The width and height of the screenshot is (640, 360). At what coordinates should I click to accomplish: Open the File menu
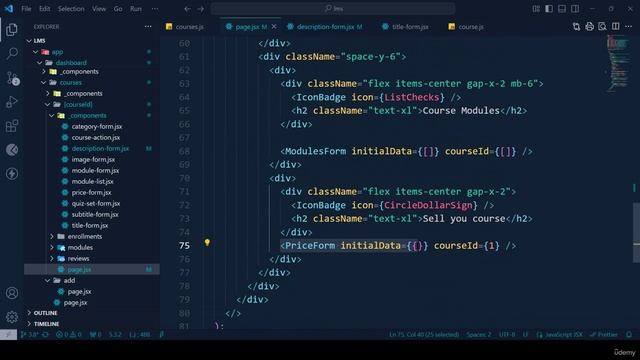26,9
